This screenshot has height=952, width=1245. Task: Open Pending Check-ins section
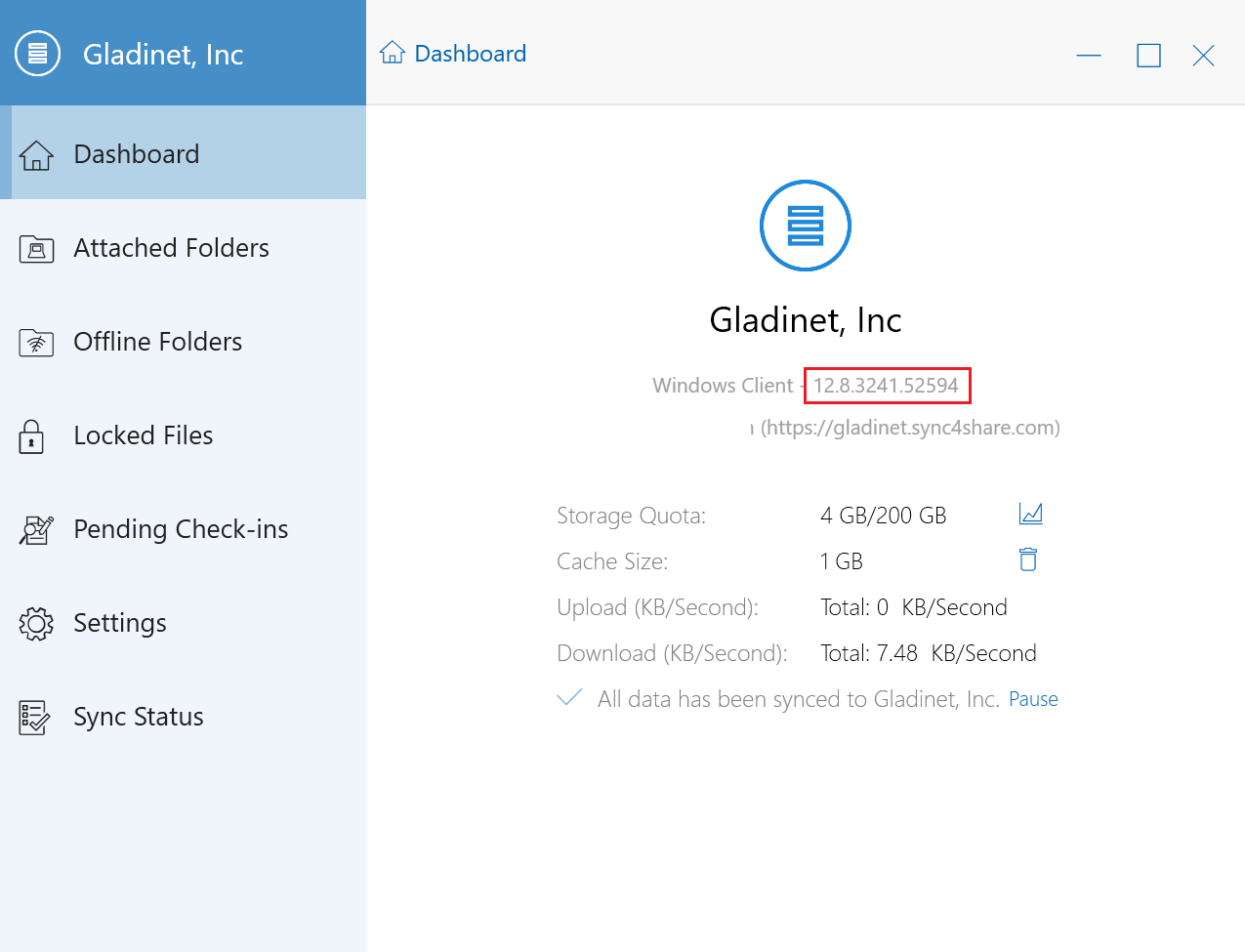pos(184,529)
